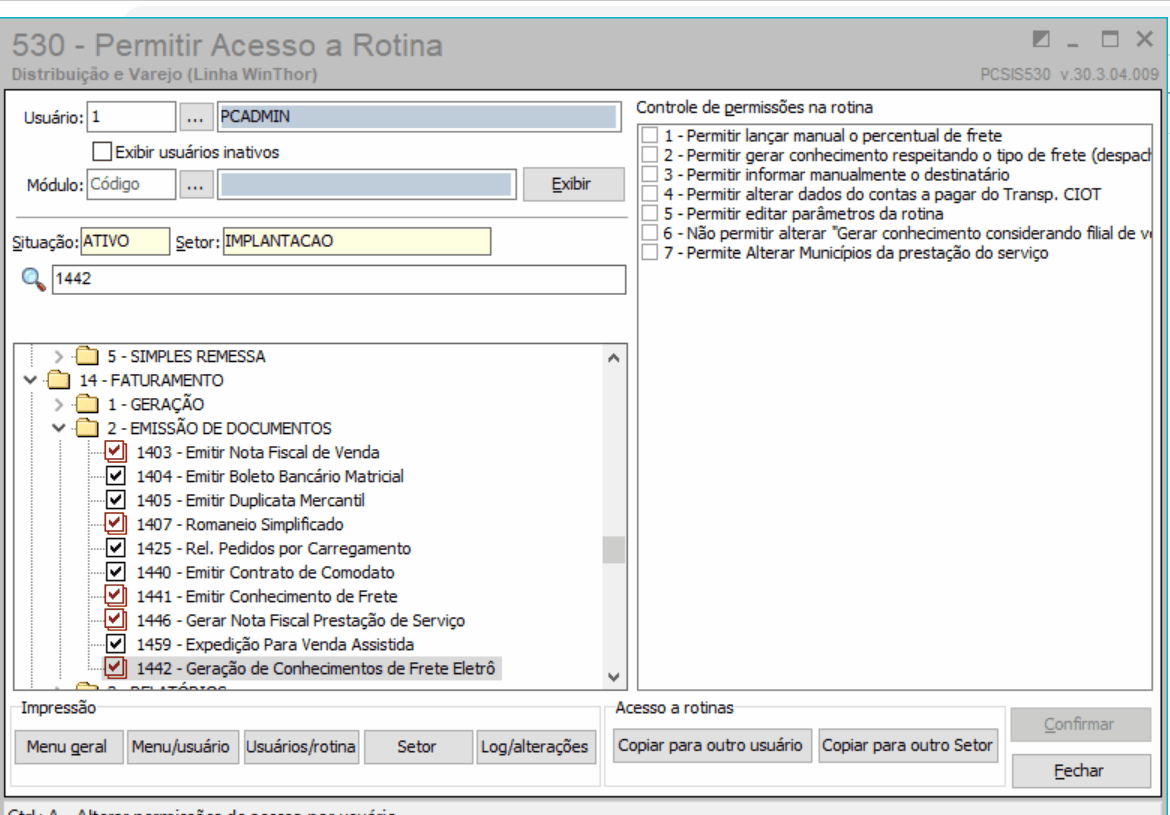Check permission 1 lançar manual percentual de frete
Image resolution: width=1170 pixels, height=815 pixels.
coord(650,135)
